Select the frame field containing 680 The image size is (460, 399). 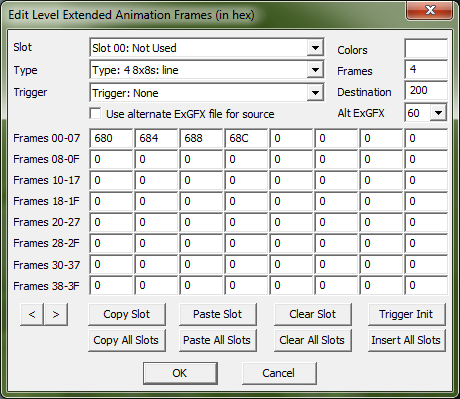coord(111,138)
